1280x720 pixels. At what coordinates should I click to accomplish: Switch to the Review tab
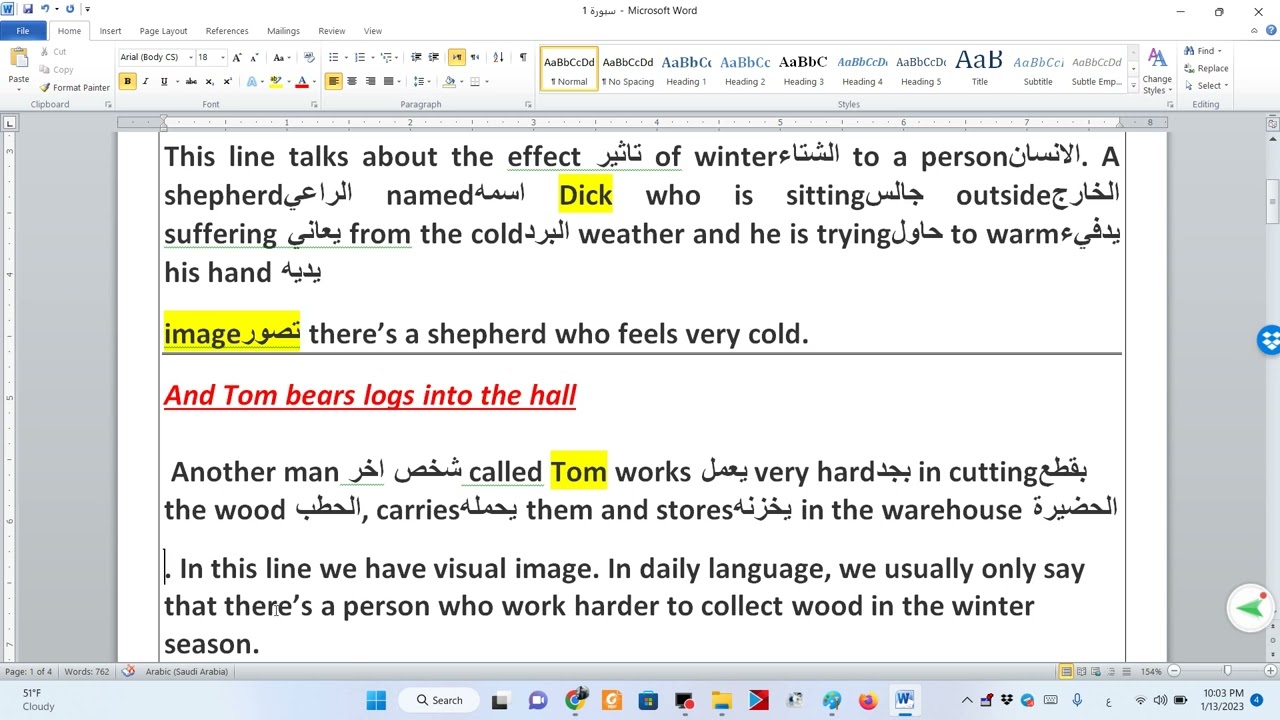[x=331, y=31]
